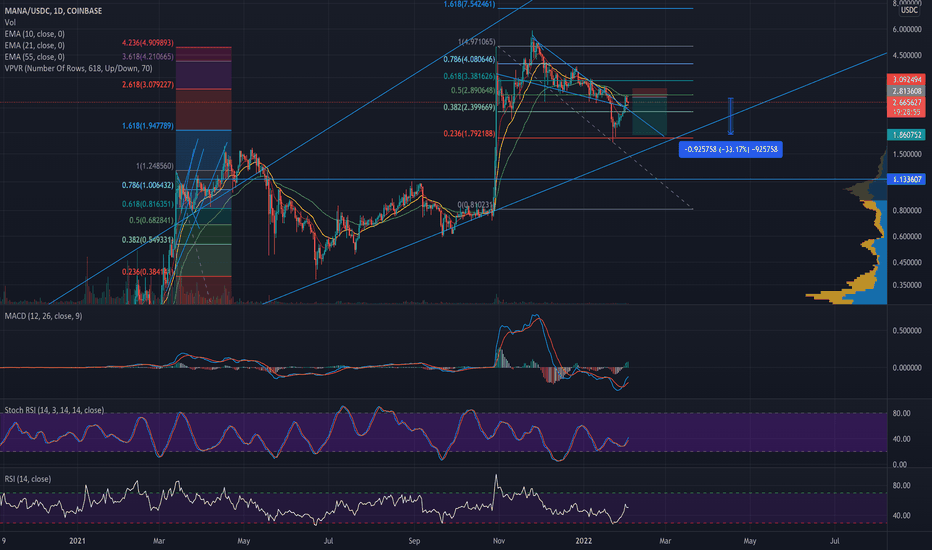Click the -0.925758 (-33.17%) measurement tooltip
The image size is (932, 550).
(x=731, y=149)
